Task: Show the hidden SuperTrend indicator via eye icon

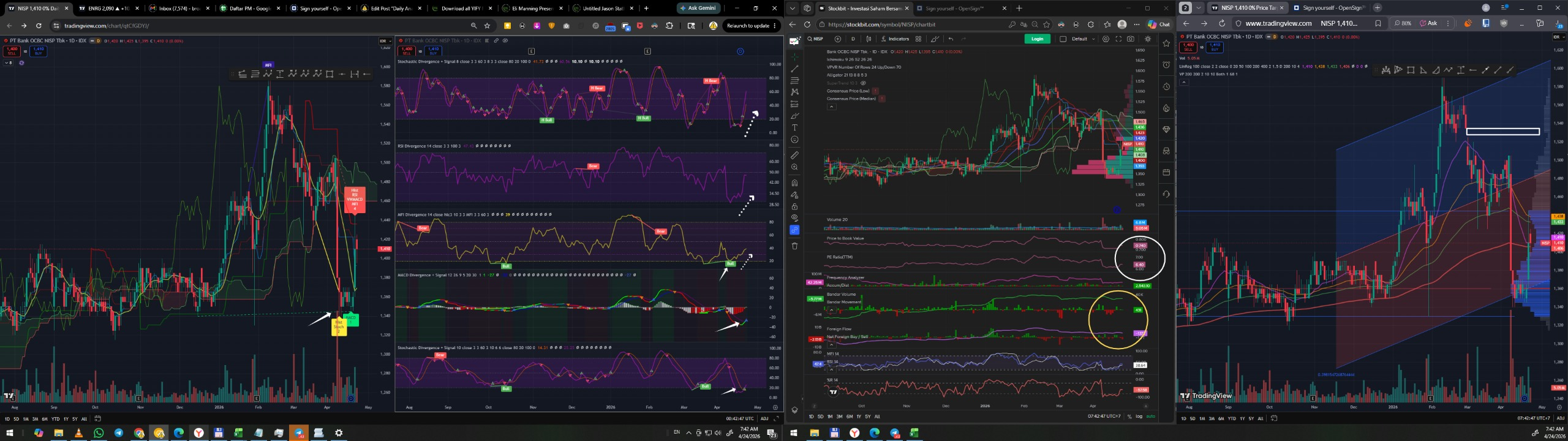Action: pyautogui.click(x=863, y=83)
